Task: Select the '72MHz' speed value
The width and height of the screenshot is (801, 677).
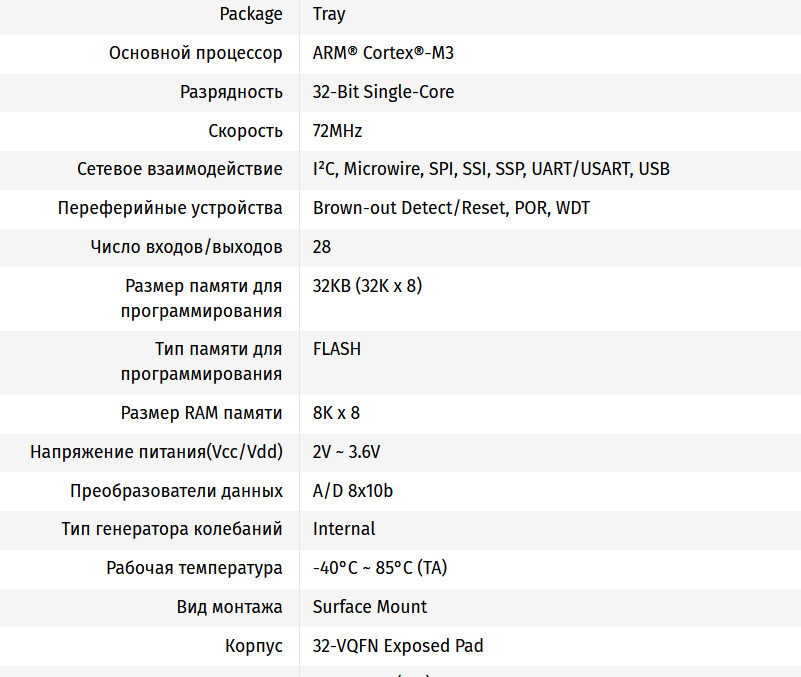Action: coord(337,131)
